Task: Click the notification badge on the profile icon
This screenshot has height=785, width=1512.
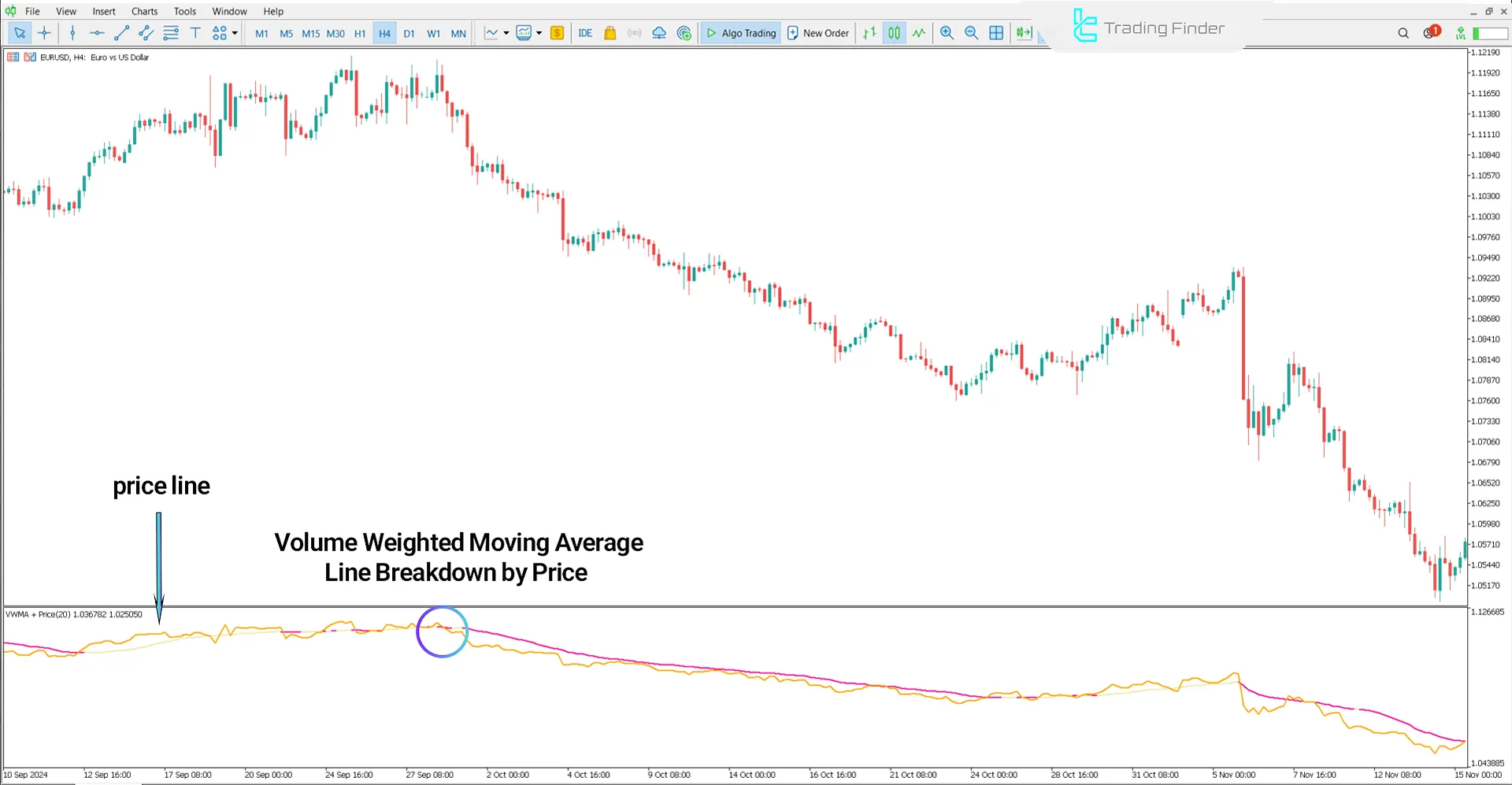Action: (x=1434, y=29)
